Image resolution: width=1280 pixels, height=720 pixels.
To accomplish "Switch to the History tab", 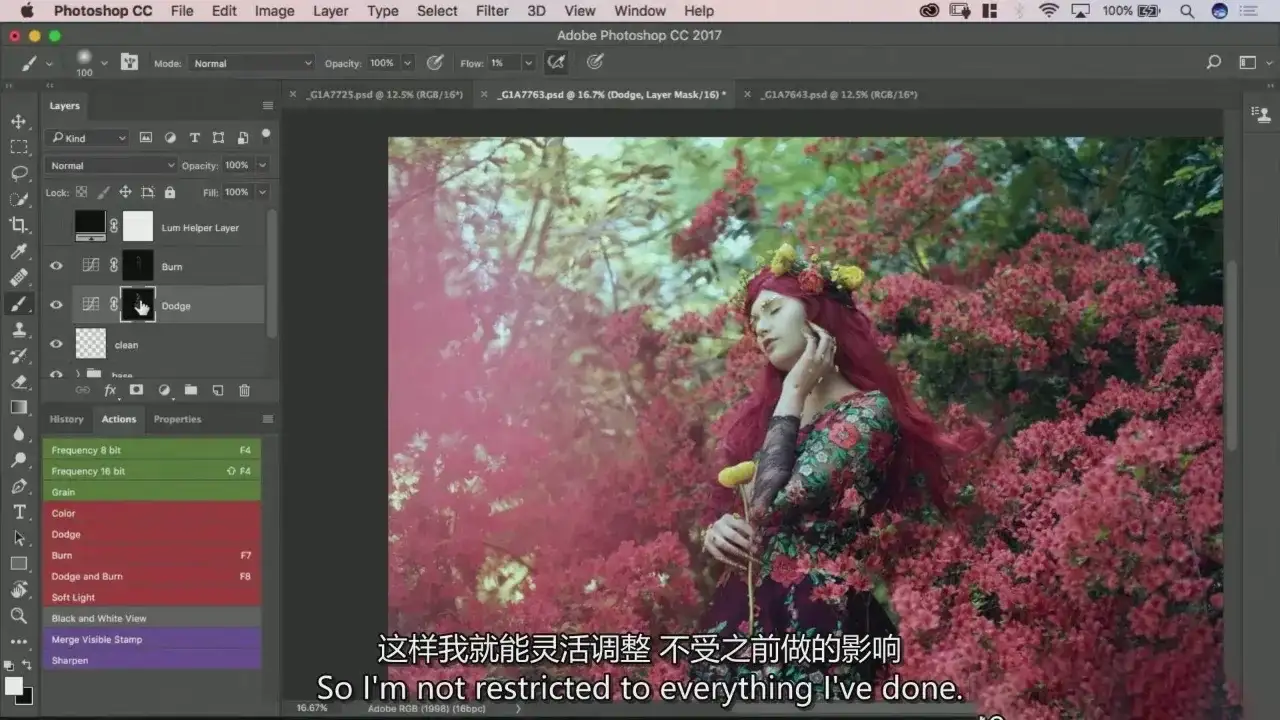I will click(x=67, y=419).
